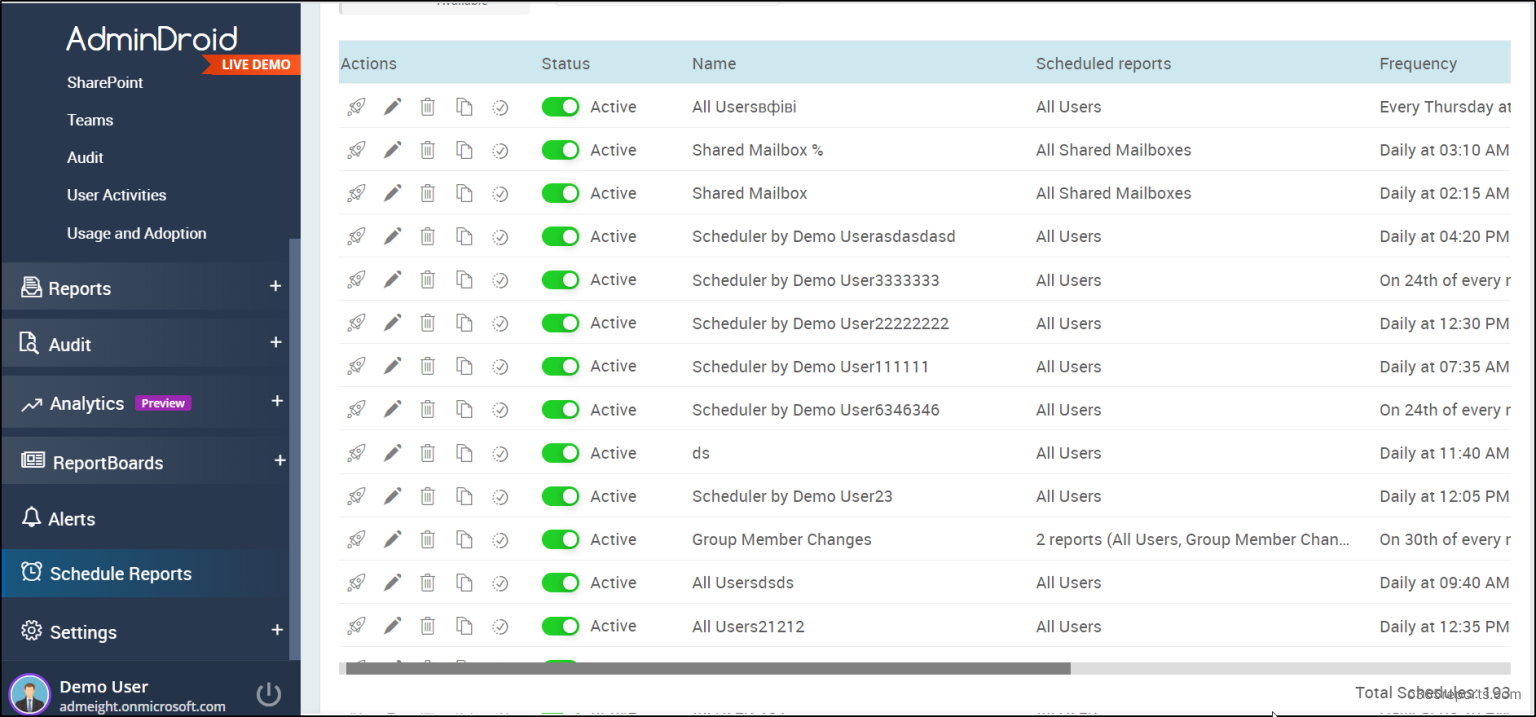Screen dimensions: 1536x717
Task: Click the 'Daily at 09:40 AM' frequency cell
Action: tap(1444, 582)
